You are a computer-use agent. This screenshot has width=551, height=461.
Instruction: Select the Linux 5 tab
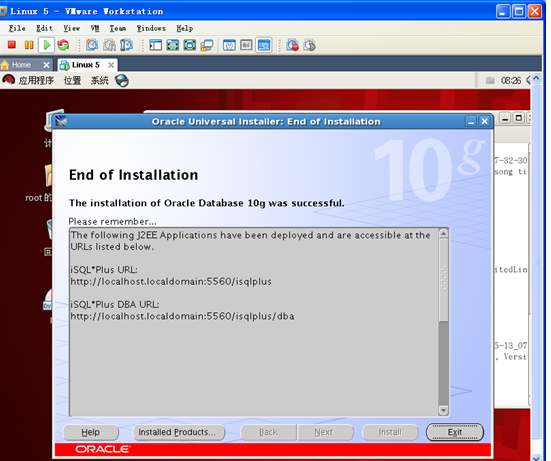pyautogui.click(x=86, y=65)
